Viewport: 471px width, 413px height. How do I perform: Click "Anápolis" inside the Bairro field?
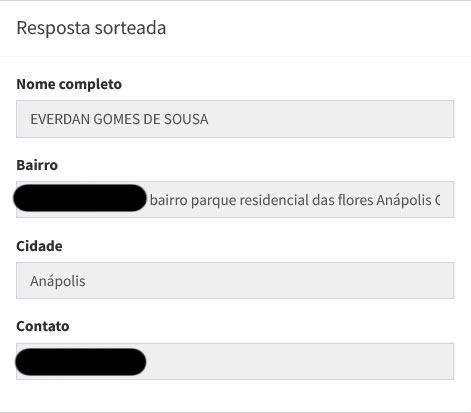click(x=404, y=200)
